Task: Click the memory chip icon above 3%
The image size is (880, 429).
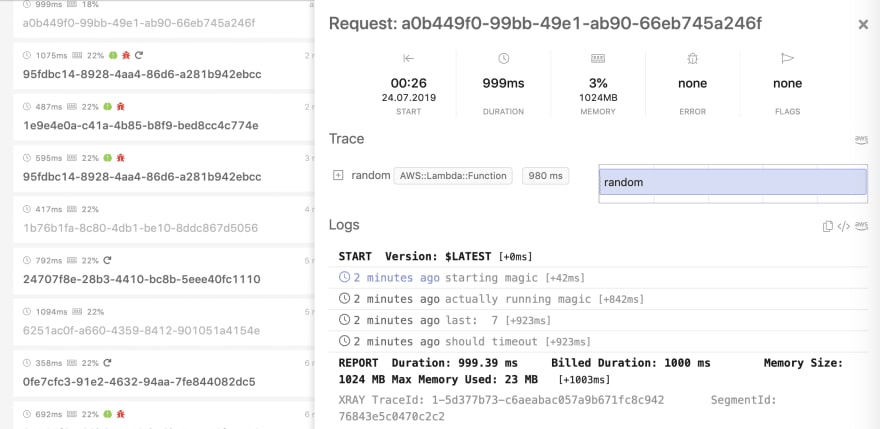Action: pyautogui.click(x=598, y=58)
